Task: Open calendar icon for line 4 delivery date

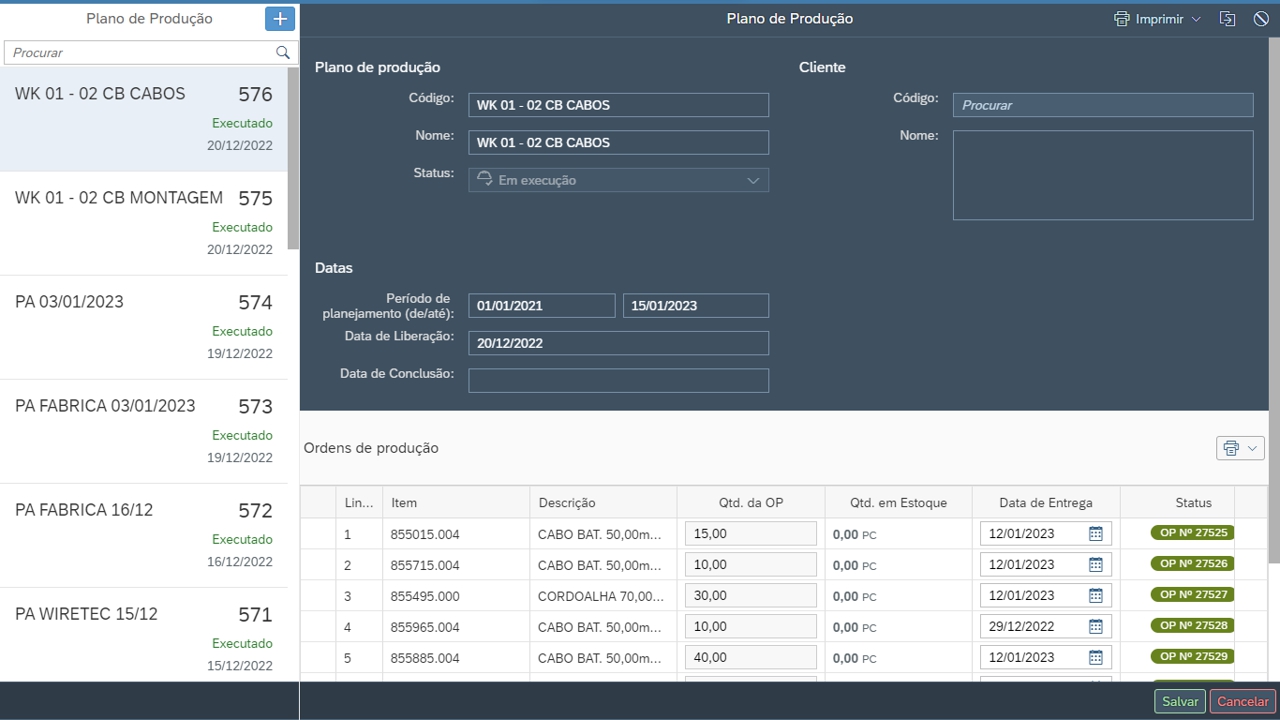Action: point(1095,627)
